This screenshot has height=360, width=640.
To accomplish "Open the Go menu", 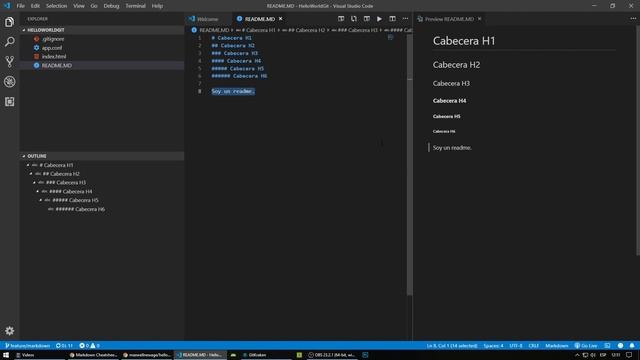I will [94, 6].
